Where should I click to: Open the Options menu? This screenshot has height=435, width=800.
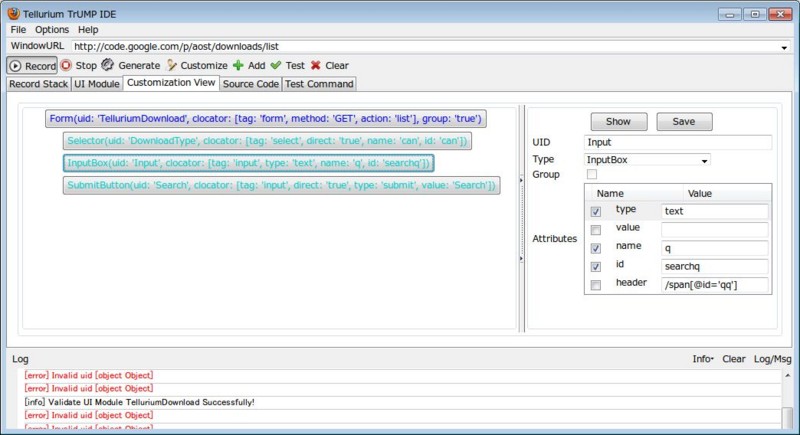(x=52, y=30)
